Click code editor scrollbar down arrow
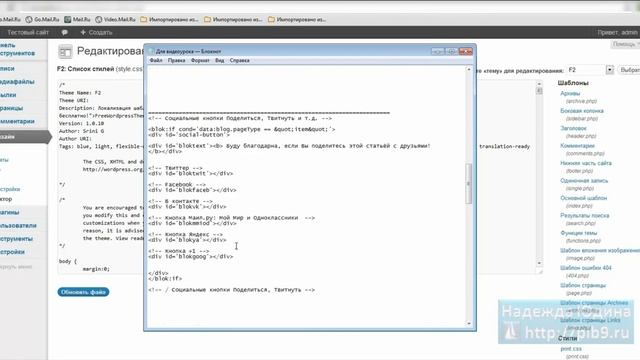The image size is (640, 360). (539, 263)
